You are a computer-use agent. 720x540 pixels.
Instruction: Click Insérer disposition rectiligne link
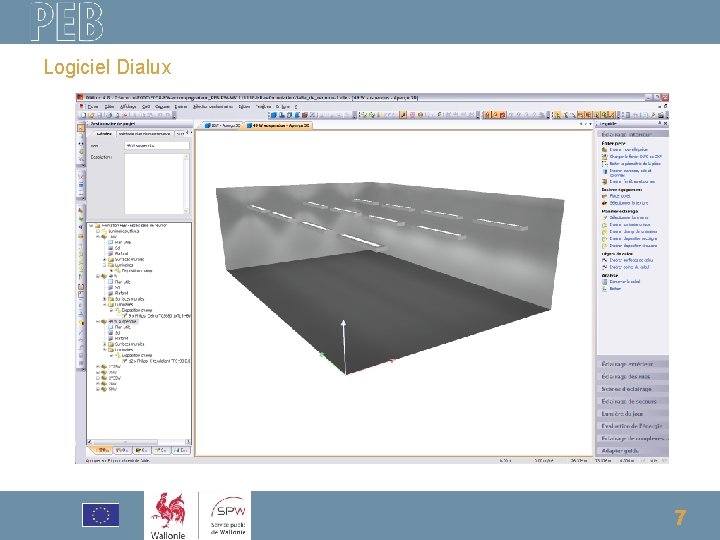click(x=633, y=239)
